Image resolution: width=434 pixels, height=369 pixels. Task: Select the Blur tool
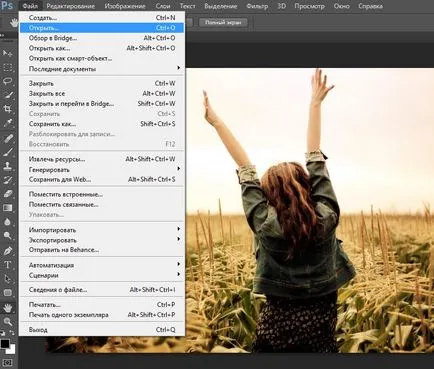[x=7, y=222]
